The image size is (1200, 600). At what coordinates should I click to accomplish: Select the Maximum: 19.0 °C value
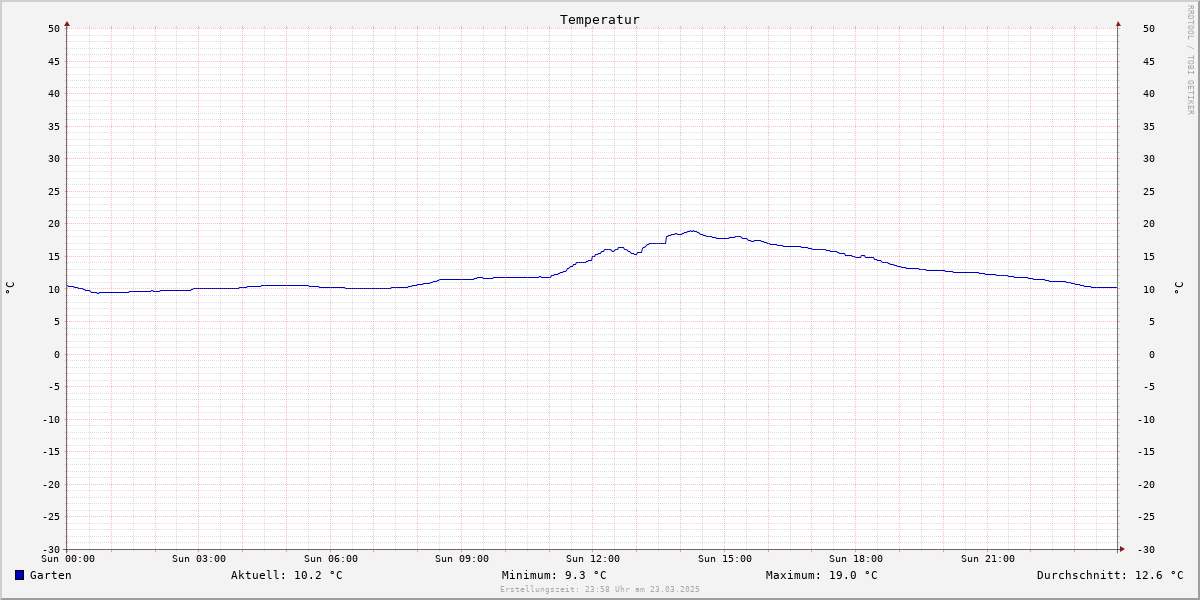[x=822, y=575]
